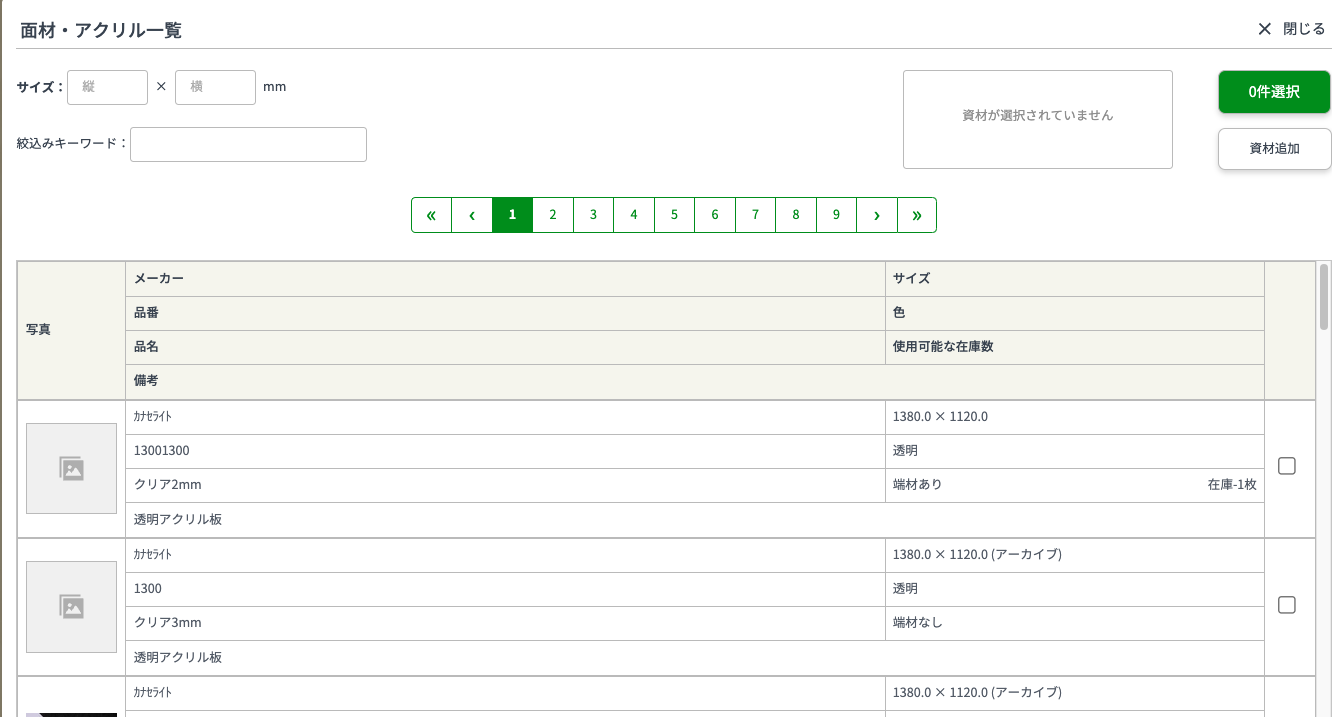Click the 品番 cell 1300
The width and height of the screenshot is (1342, 717).
click(505, 589)
